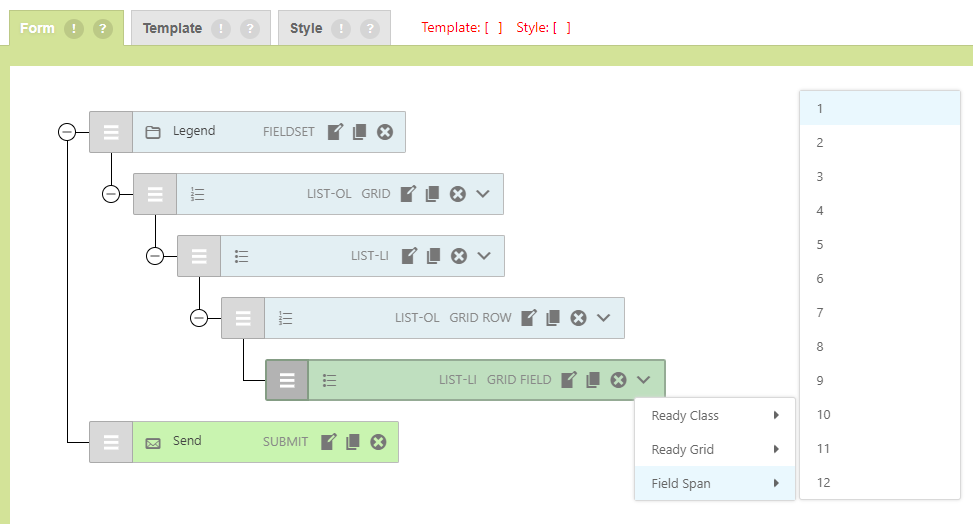Screen dimensions: 973x524
Task: Click the exclamation icon on Form tab
Action: (x=74, y=28)
